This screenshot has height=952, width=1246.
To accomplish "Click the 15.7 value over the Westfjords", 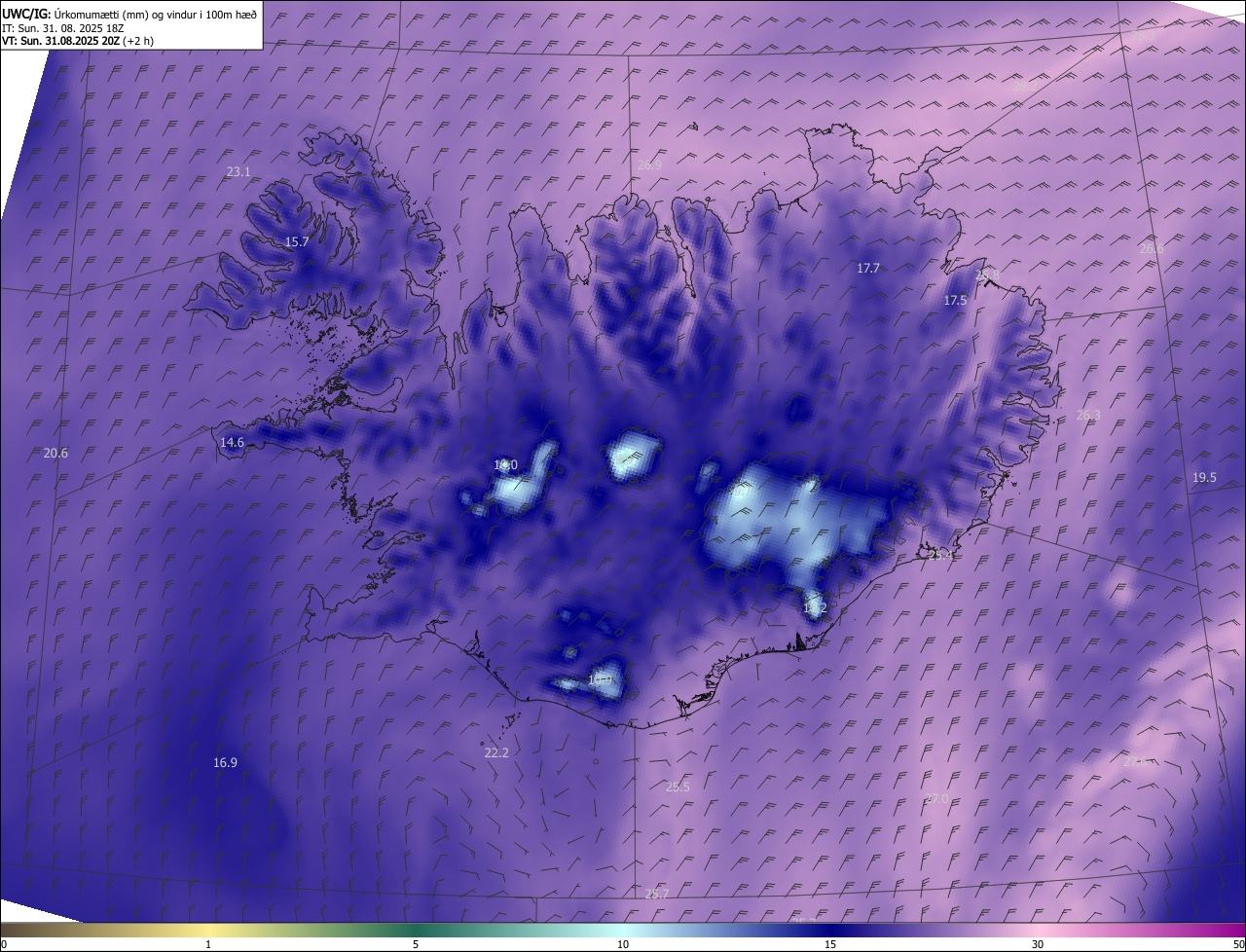I will coord(297,241).
